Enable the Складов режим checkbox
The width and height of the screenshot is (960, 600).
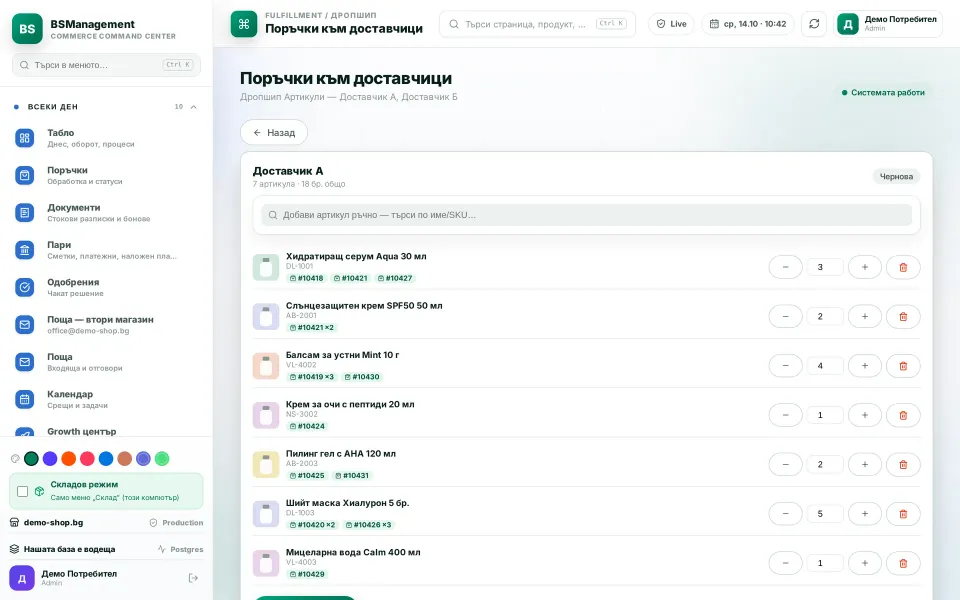(x=23, y=492)
